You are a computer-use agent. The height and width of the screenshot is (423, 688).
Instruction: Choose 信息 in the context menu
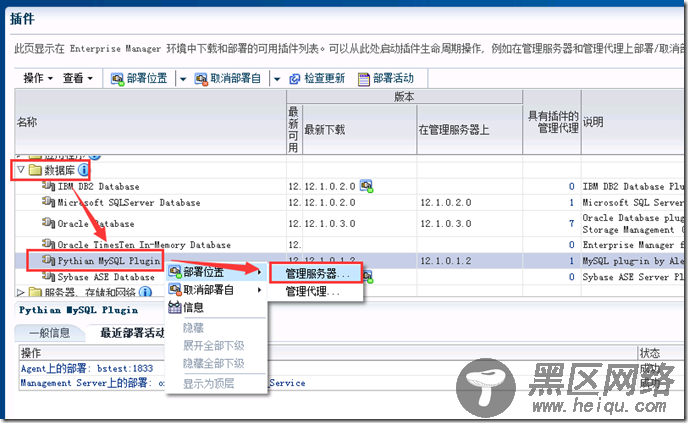pyautogui.click(x=216, y=308)
